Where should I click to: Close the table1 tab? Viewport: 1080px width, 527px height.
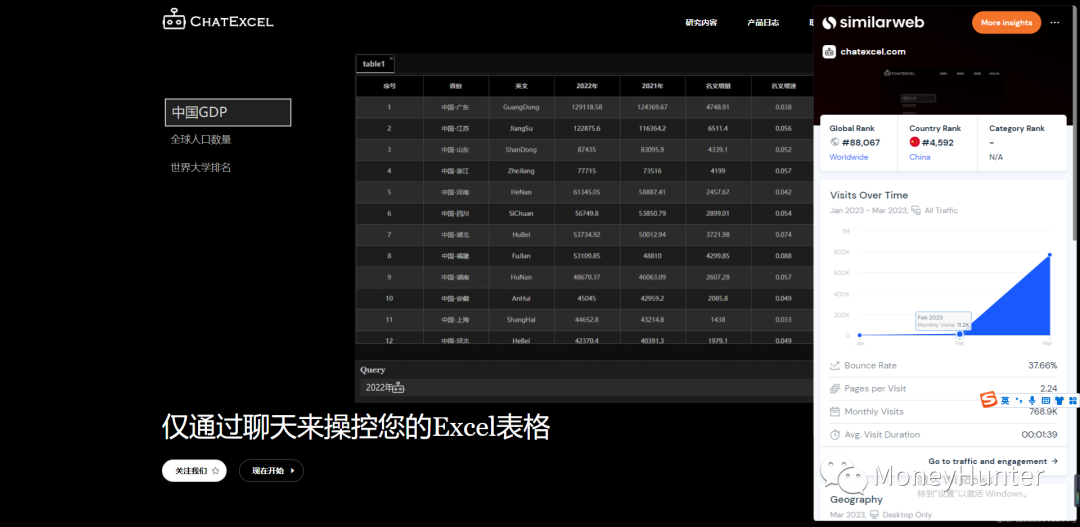391,59
